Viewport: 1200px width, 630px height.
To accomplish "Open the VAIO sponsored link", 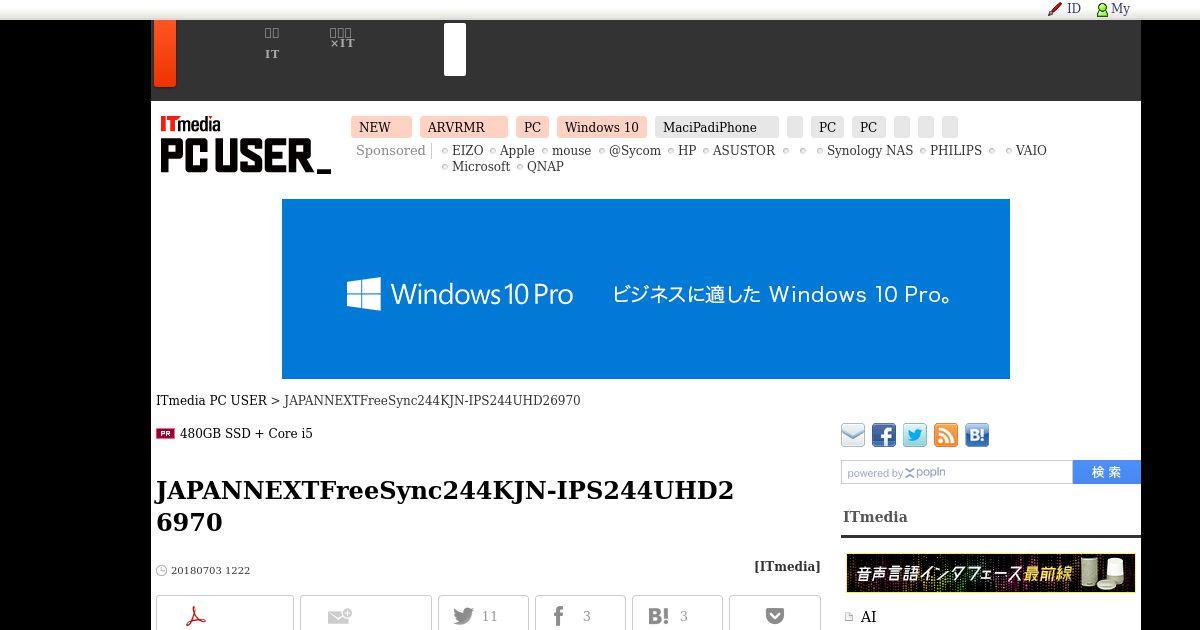I will pyautogui.click(x=1031, y=150).
